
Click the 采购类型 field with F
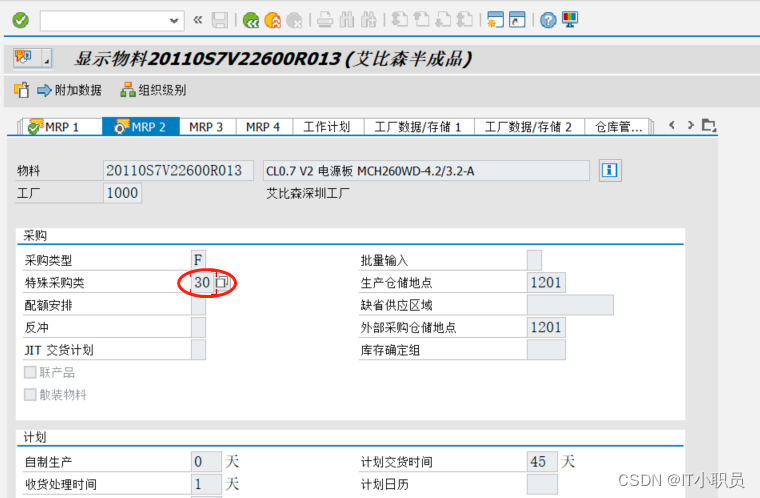[x=198, y=260]
